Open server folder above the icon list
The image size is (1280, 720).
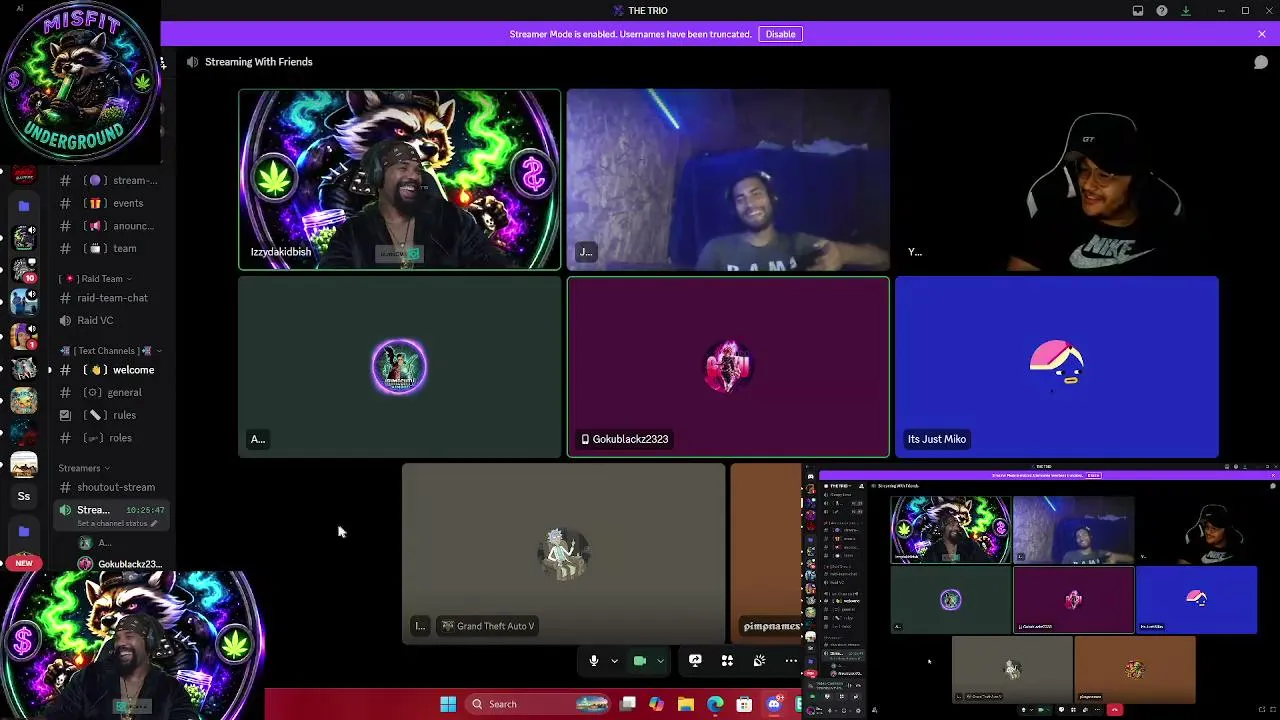[24, 206]
